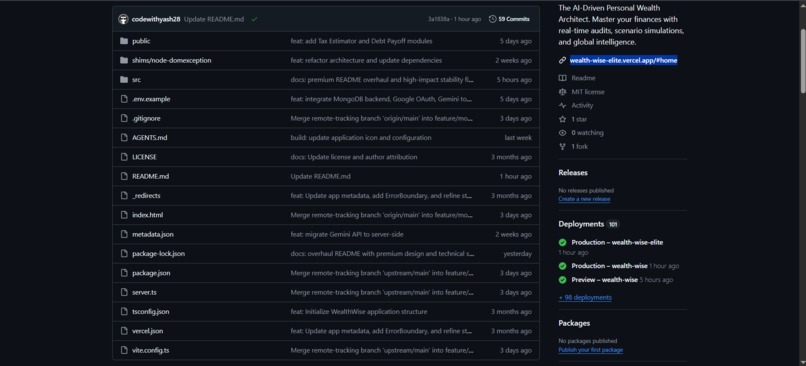This screenshot has height=366, width=806.
Task: Open the Packages heading link
Action: (x=574, y=323)
